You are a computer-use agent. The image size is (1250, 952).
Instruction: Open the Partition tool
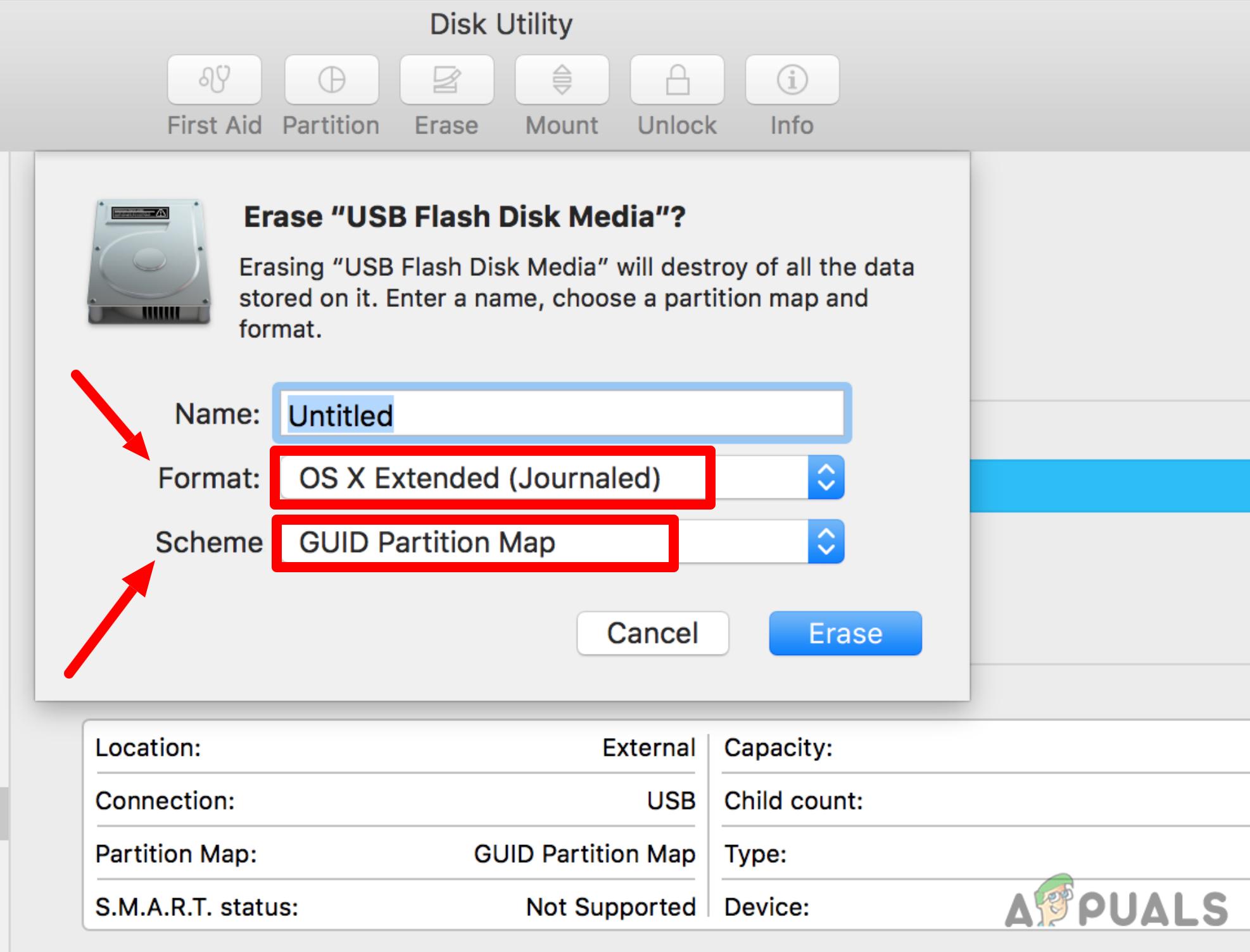click(x=331, y=80)
